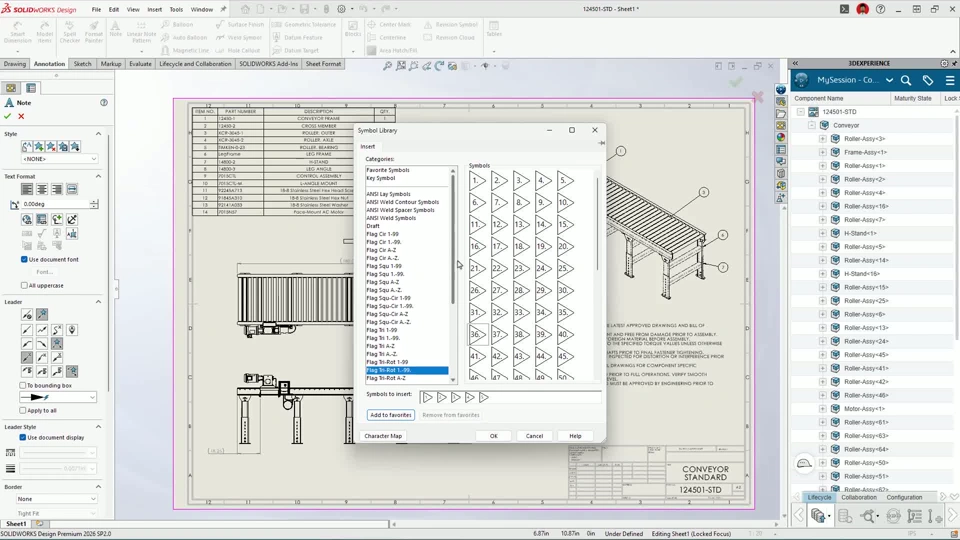Select Favorite Symbols category
The image size is (960, 540).
388,170
